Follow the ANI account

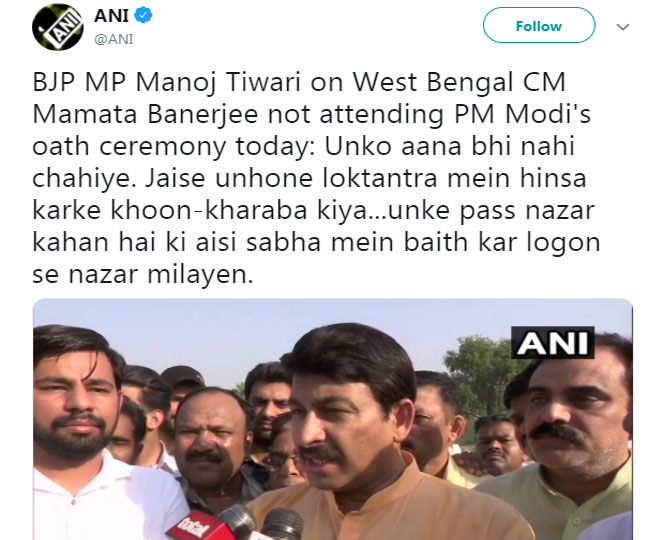pos(539,26)
